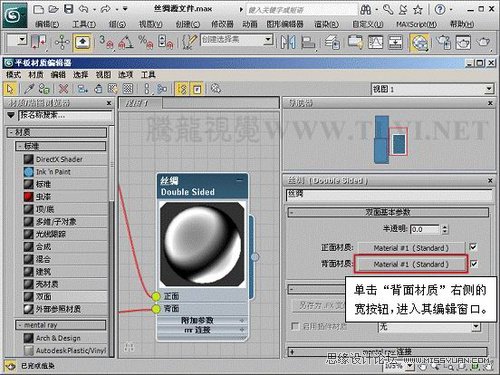Click the Layer manager icon in main toolbar
The height and width of the screenshot is (375, 500).
333,42
